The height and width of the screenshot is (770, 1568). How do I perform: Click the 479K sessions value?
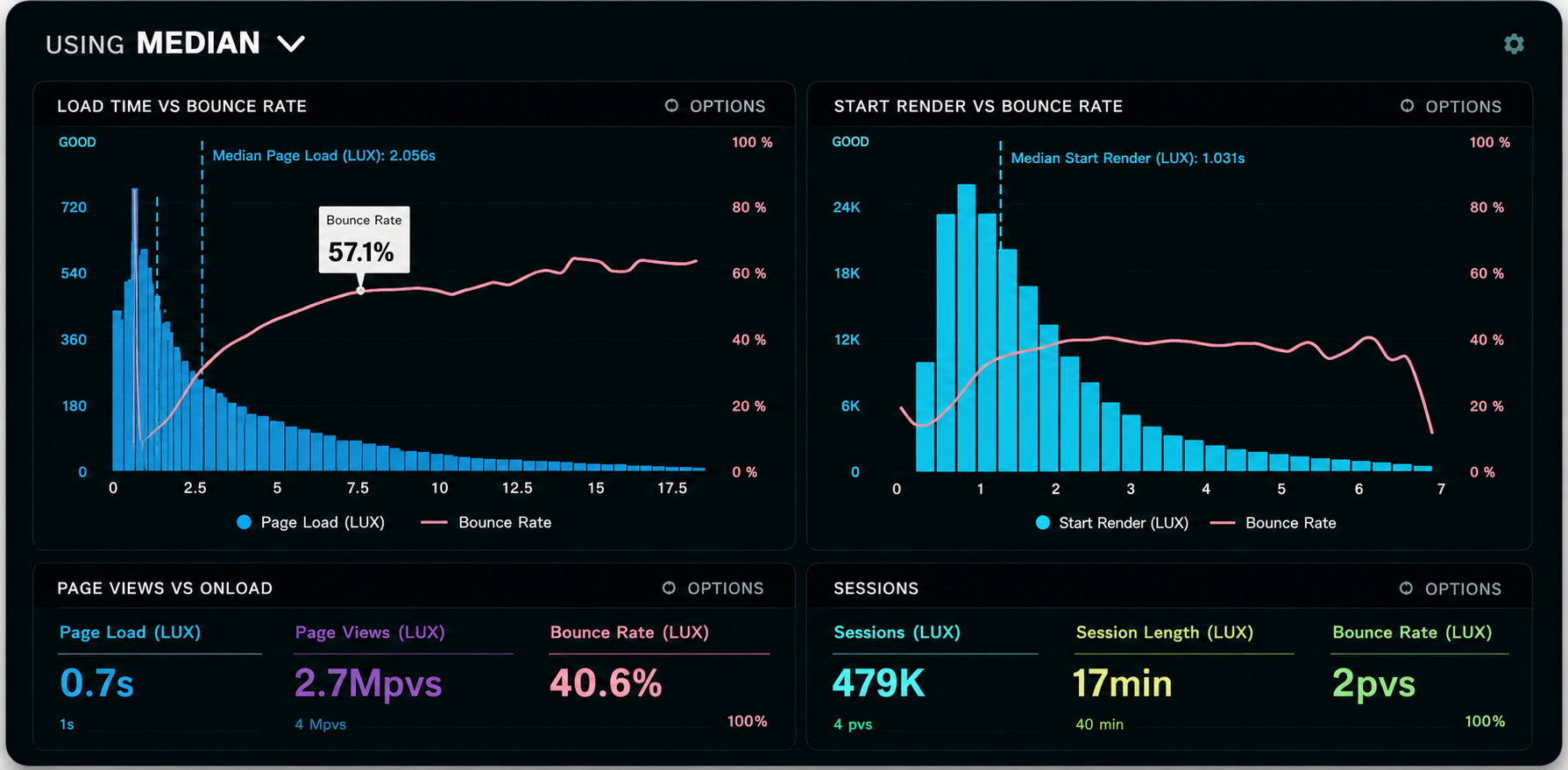[x=879, y=683]
